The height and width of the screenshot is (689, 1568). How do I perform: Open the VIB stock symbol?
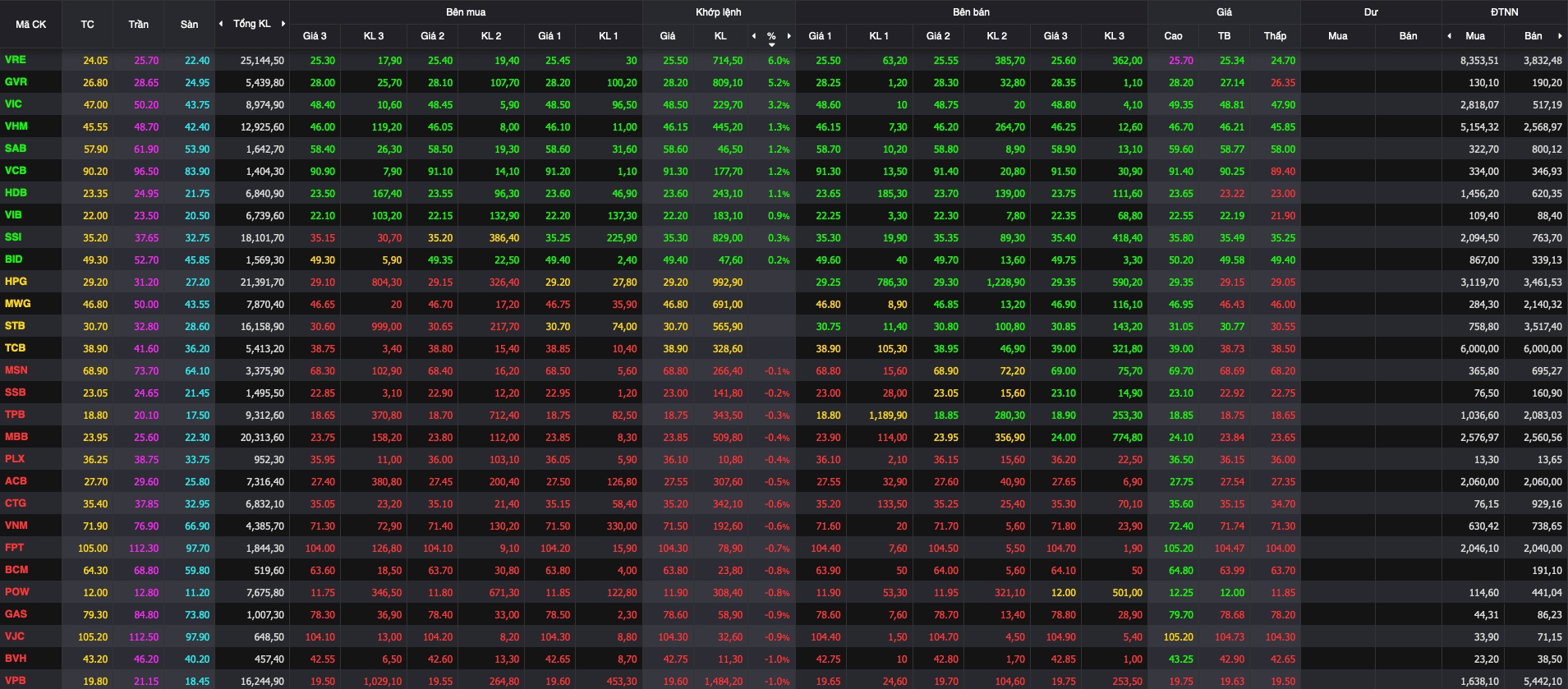pos(14,215)
